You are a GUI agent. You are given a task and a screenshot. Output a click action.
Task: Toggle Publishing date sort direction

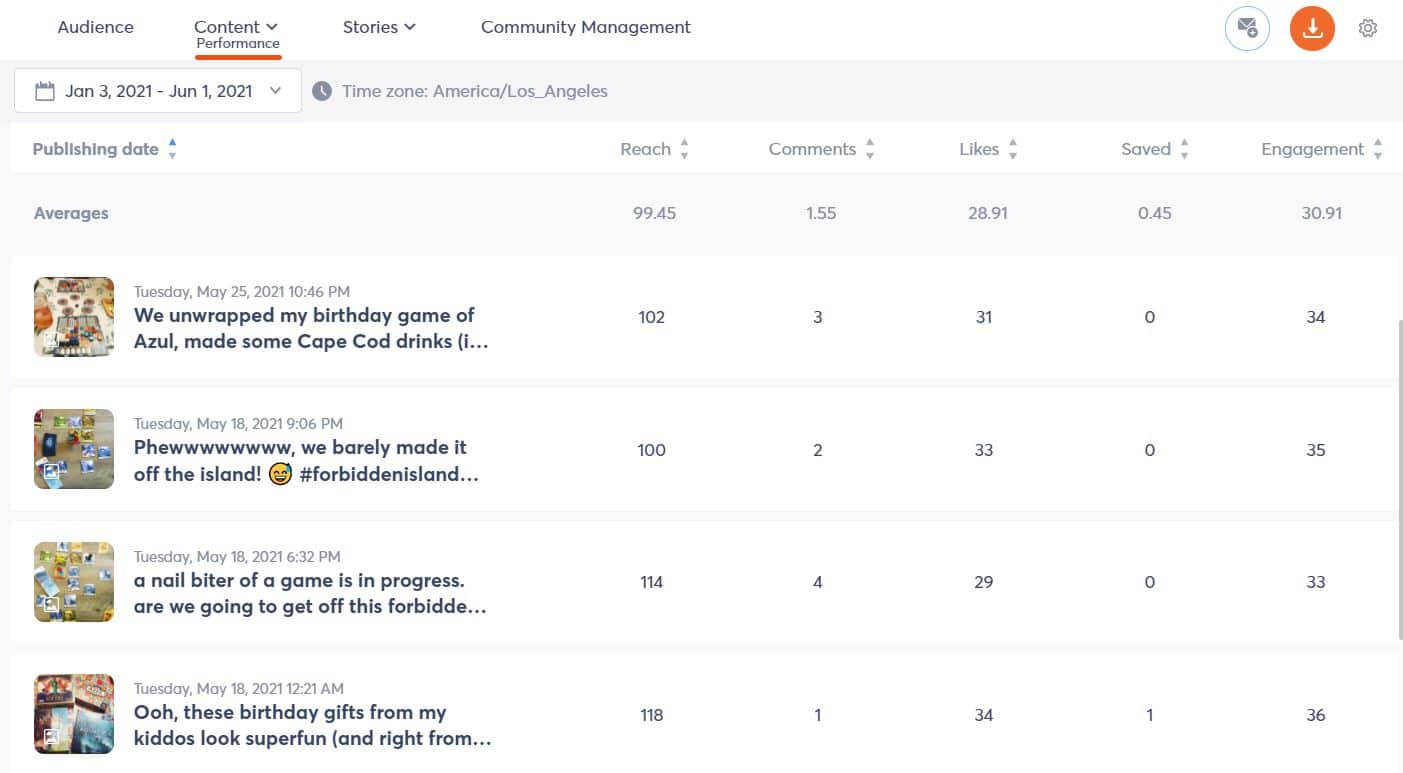click(x=172, y=149)
